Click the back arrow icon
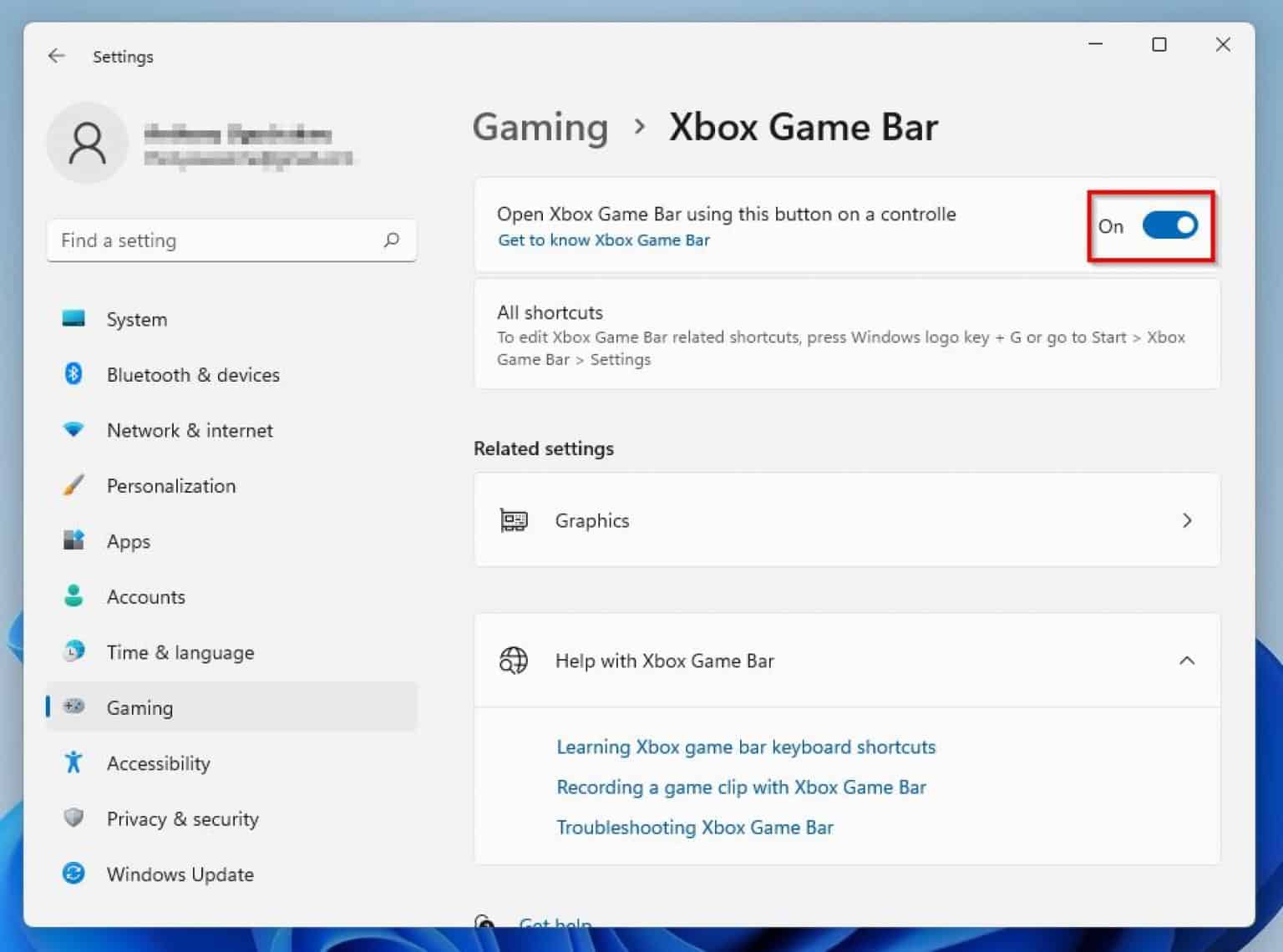 (x=56, y=56)
